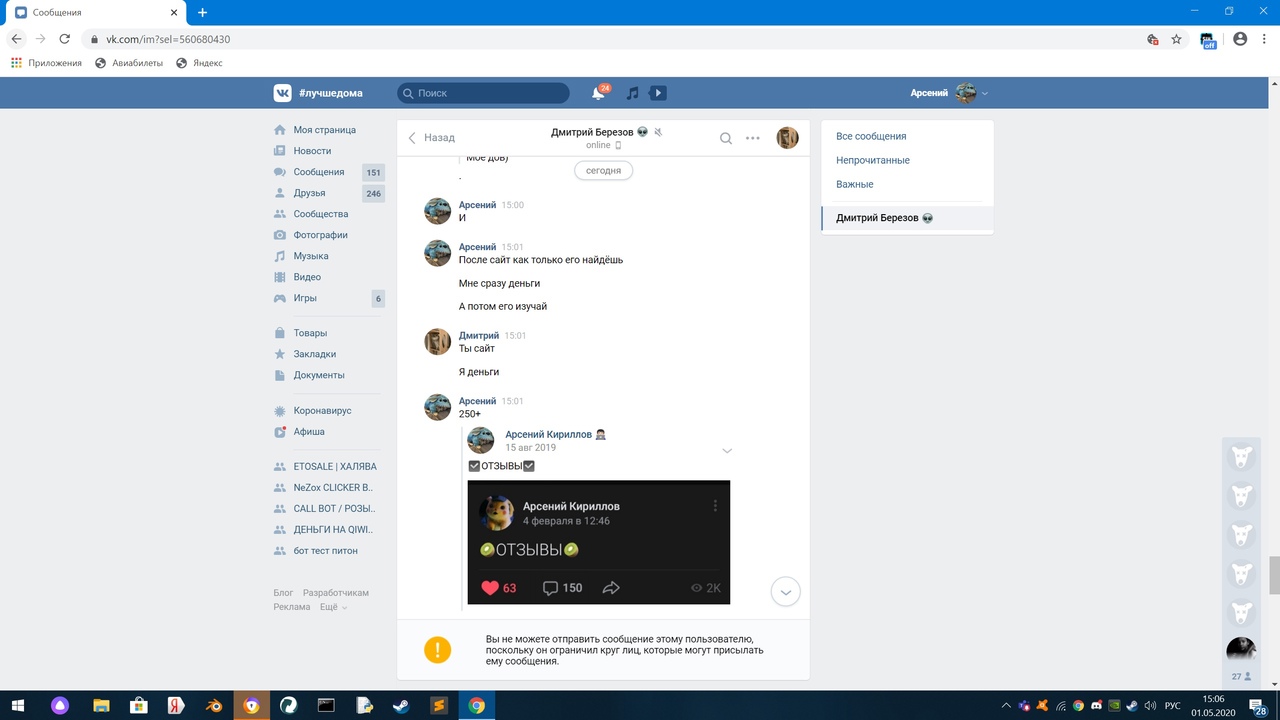The height and width of the screenshot is (720, 1280).
Task: Reload the page in Chrome
Action: coord(65,39)
